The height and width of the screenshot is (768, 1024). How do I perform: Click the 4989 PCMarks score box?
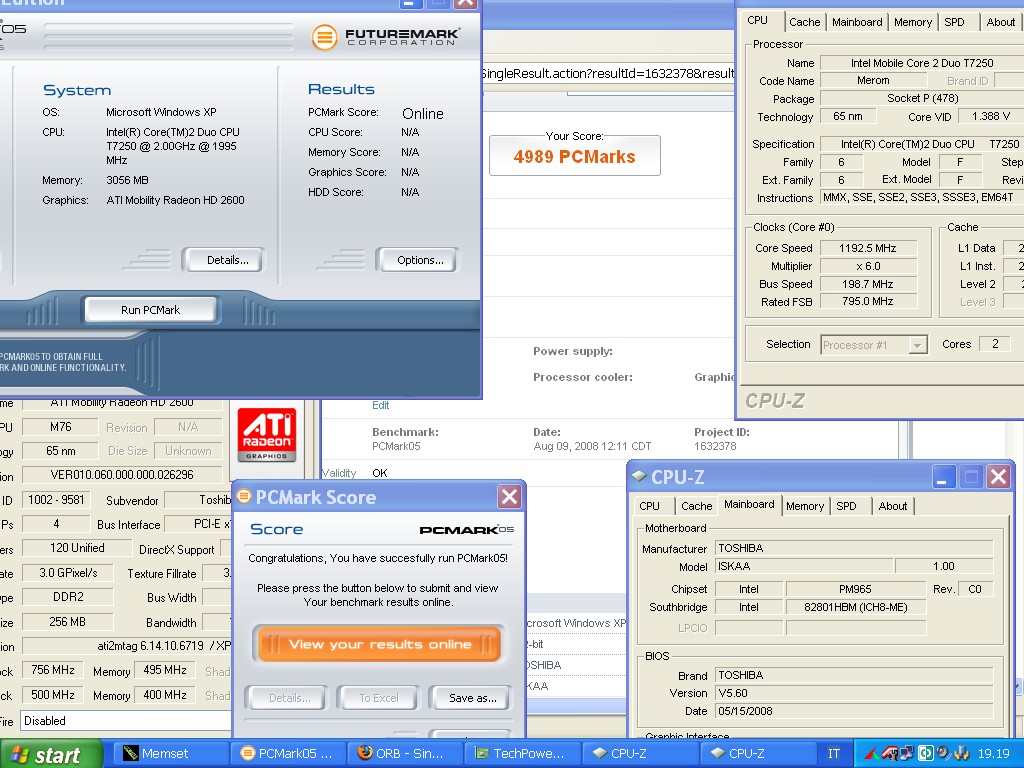pyautogui.click(x=575, y=156)
